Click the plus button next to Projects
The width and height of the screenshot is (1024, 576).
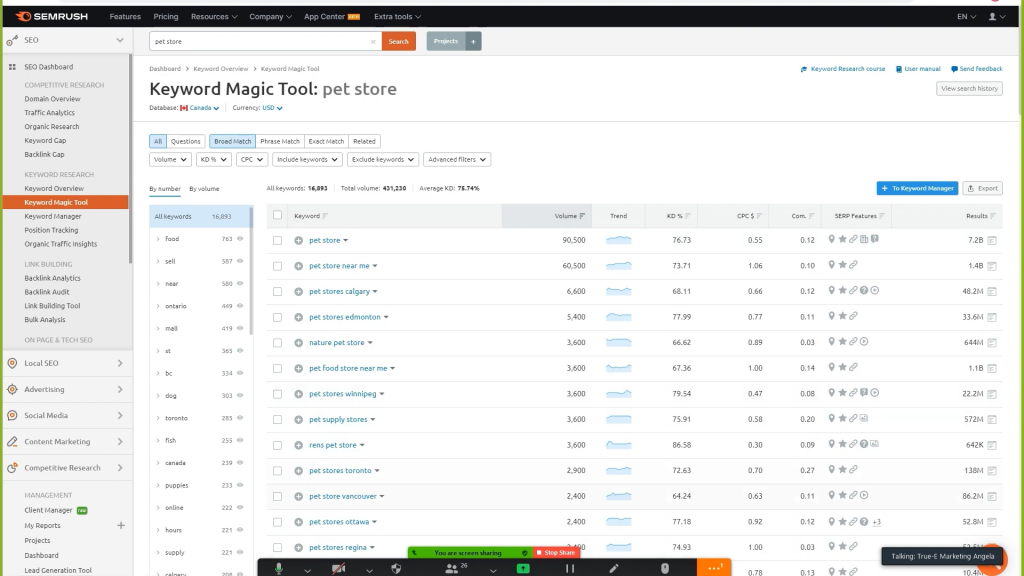474,41
